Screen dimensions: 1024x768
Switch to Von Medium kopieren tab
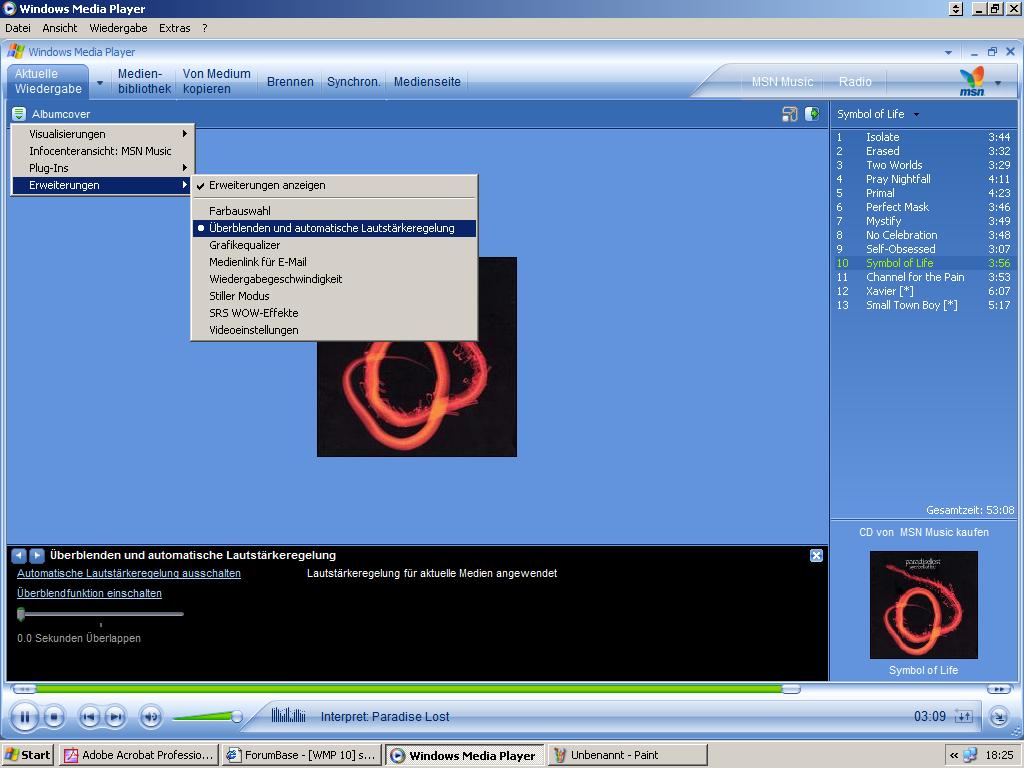217,81
